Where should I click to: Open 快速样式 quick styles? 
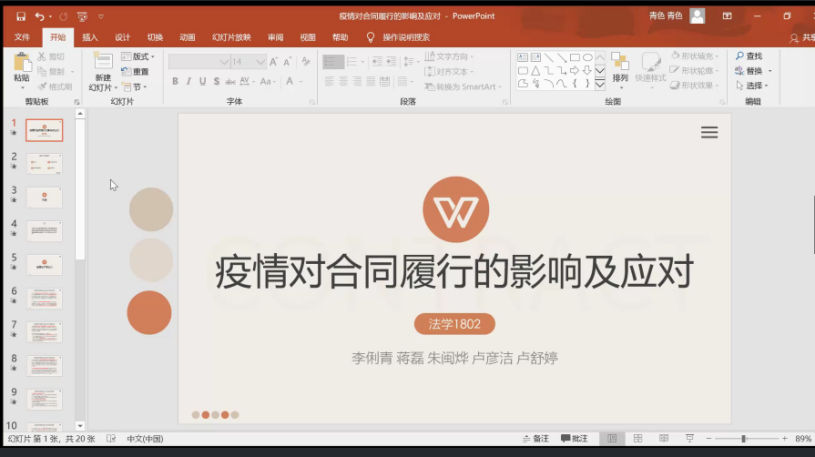point(650,69)
